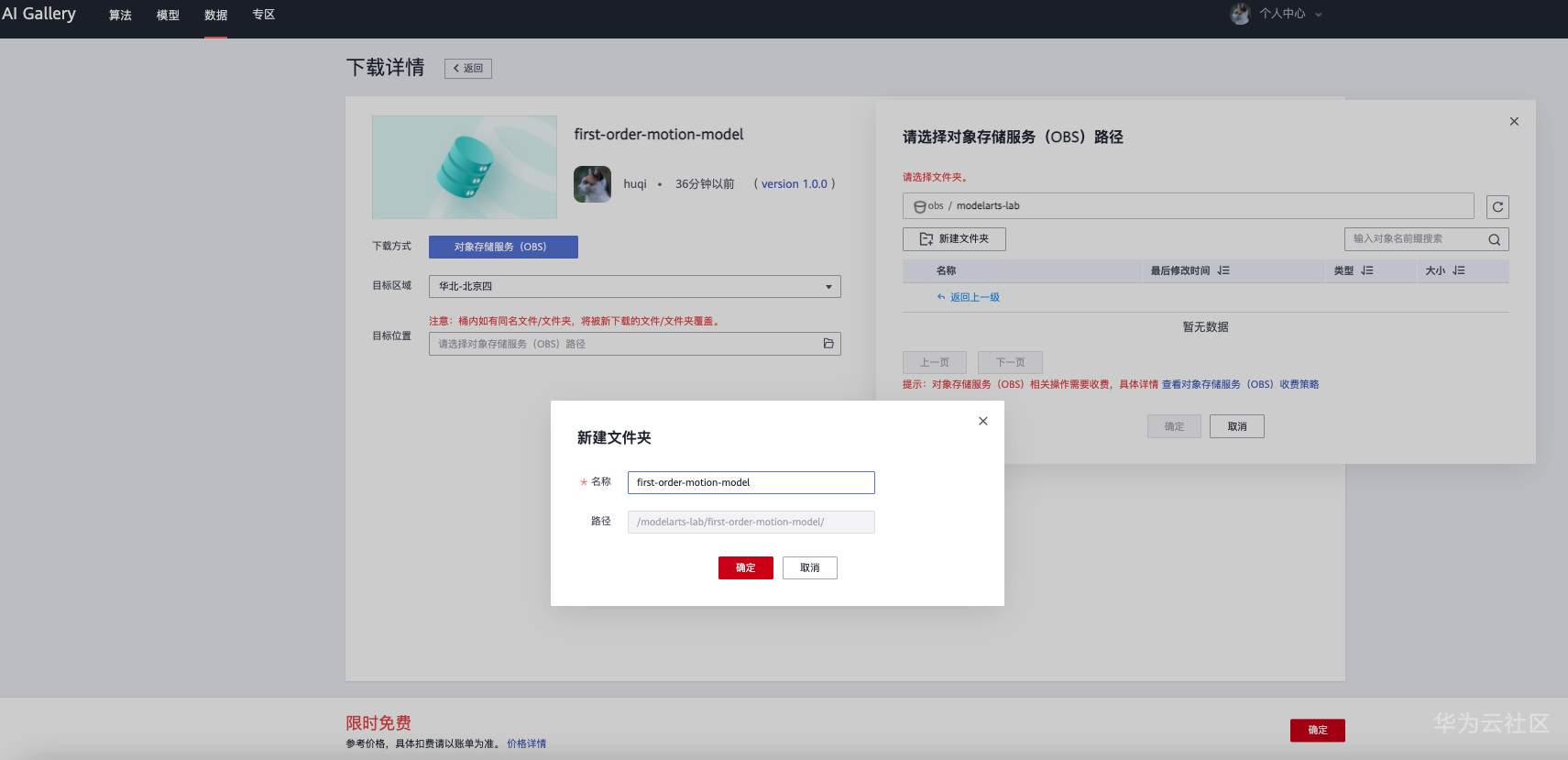
Task: Close the OBS path selection panel
Action: coord(1514,121)
